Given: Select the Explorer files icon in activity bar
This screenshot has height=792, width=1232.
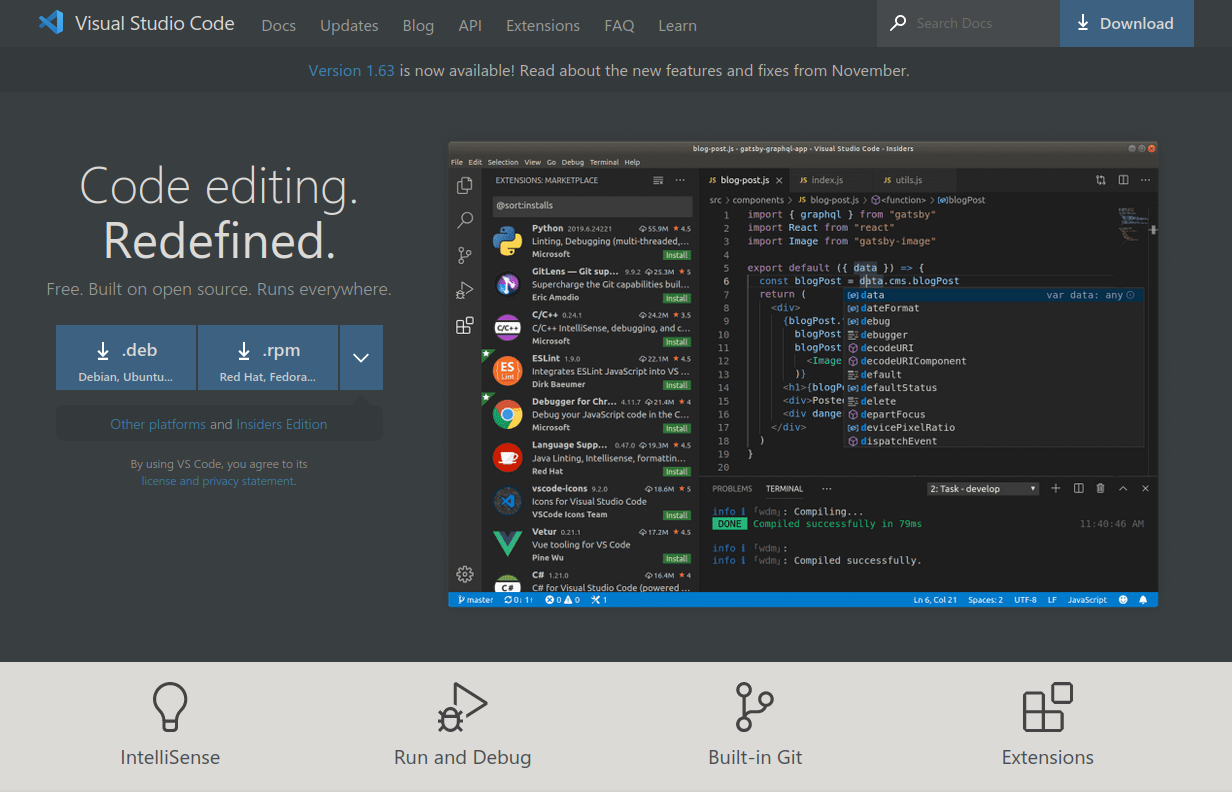Looking at the screenshot, I should click(x=464, y=186).
